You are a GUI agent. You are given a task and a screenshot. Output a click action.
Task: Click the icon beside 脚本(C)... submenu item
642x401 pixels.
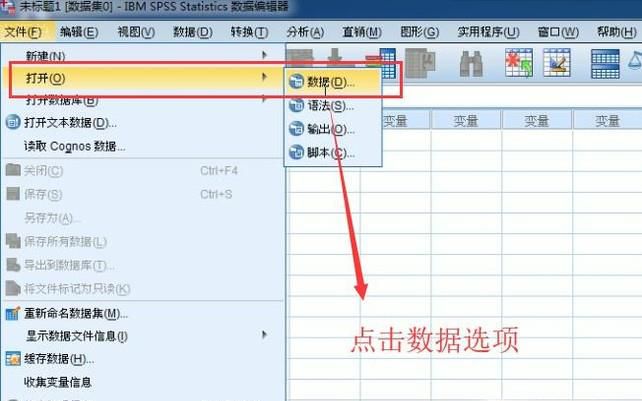[296, 152]
